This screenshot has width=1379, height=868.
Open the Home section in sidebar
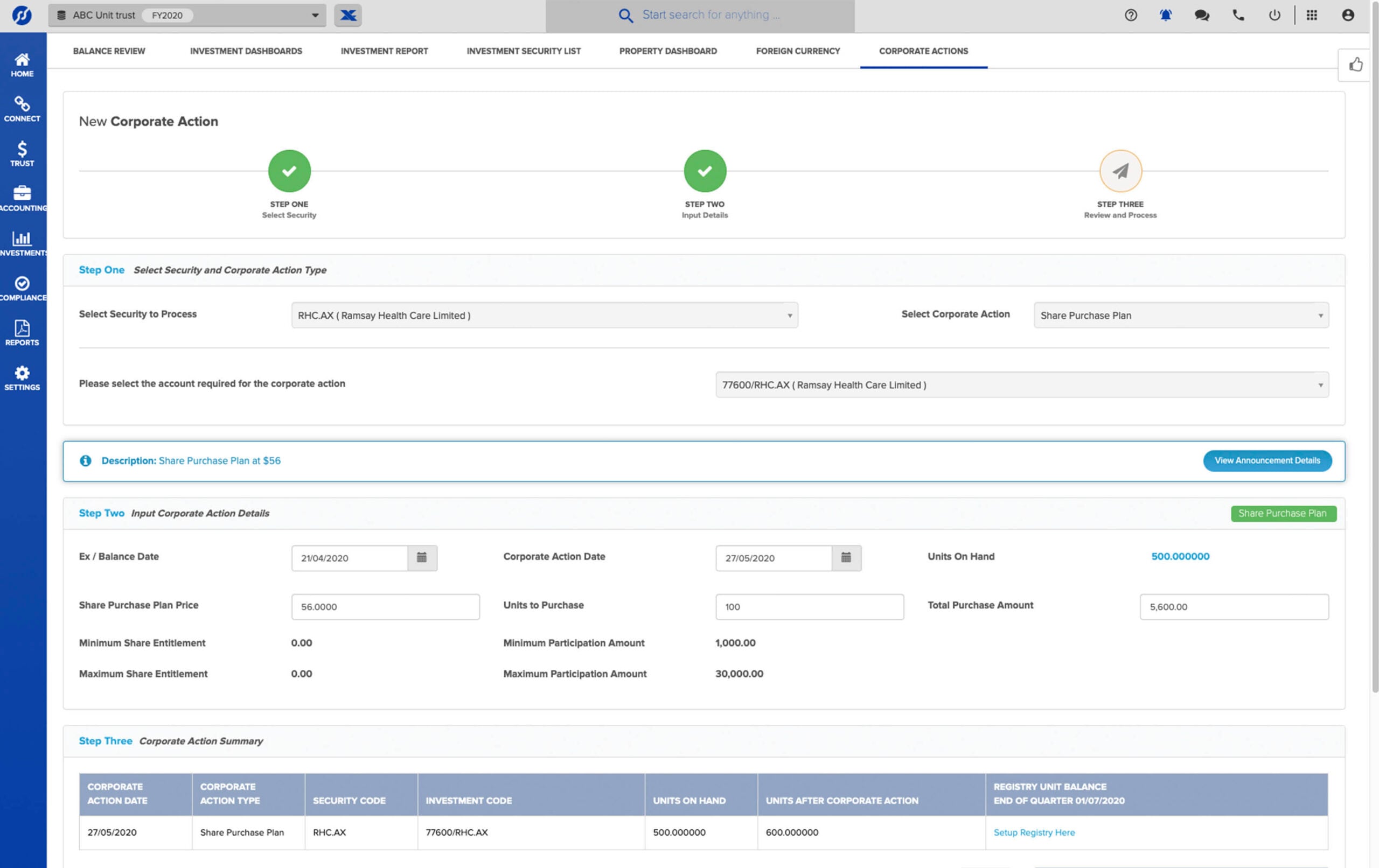22,65
